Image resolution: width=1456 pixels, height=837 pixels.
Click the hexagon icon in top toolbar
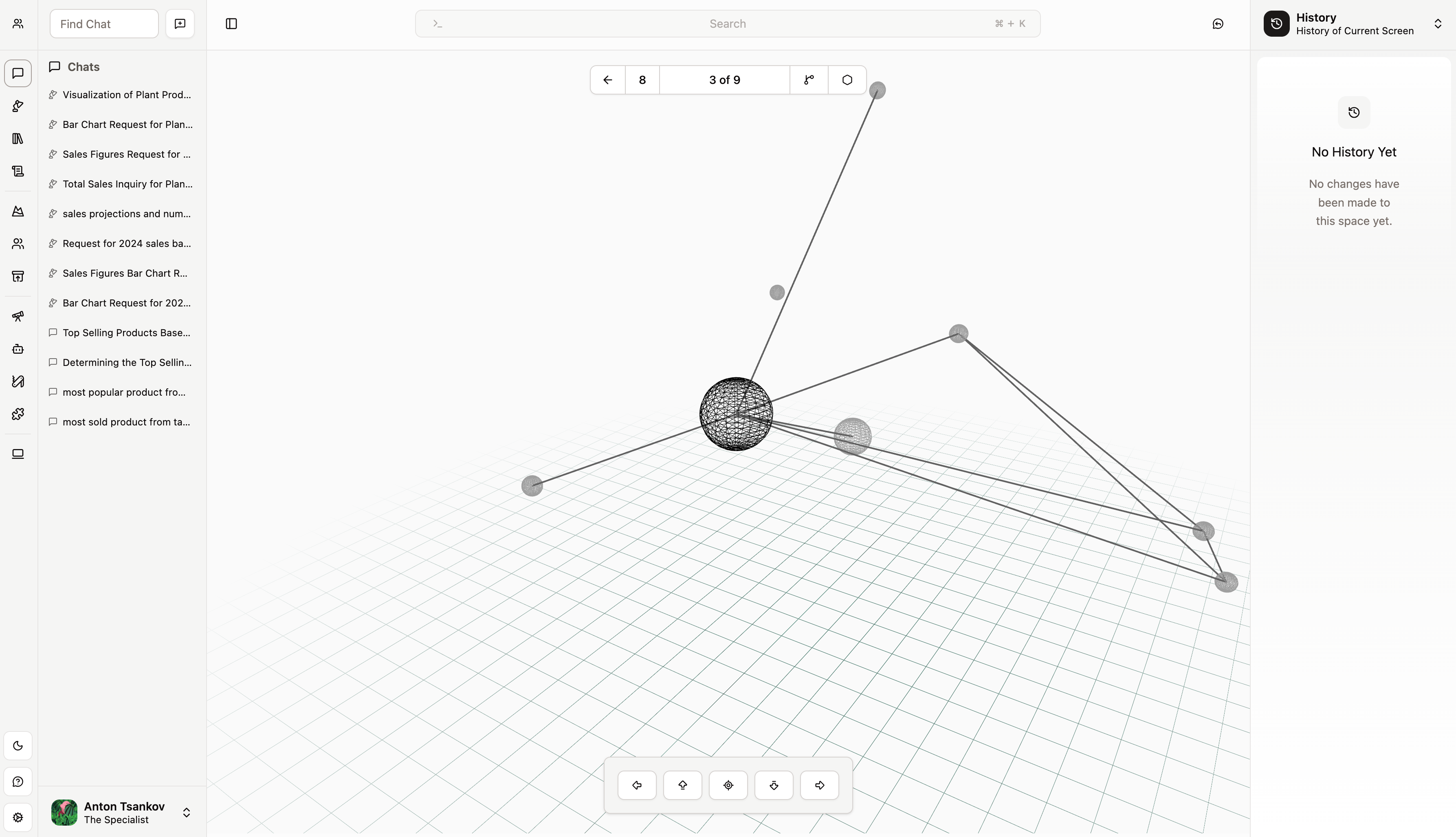pyautogui.click(x=847, y=80)
